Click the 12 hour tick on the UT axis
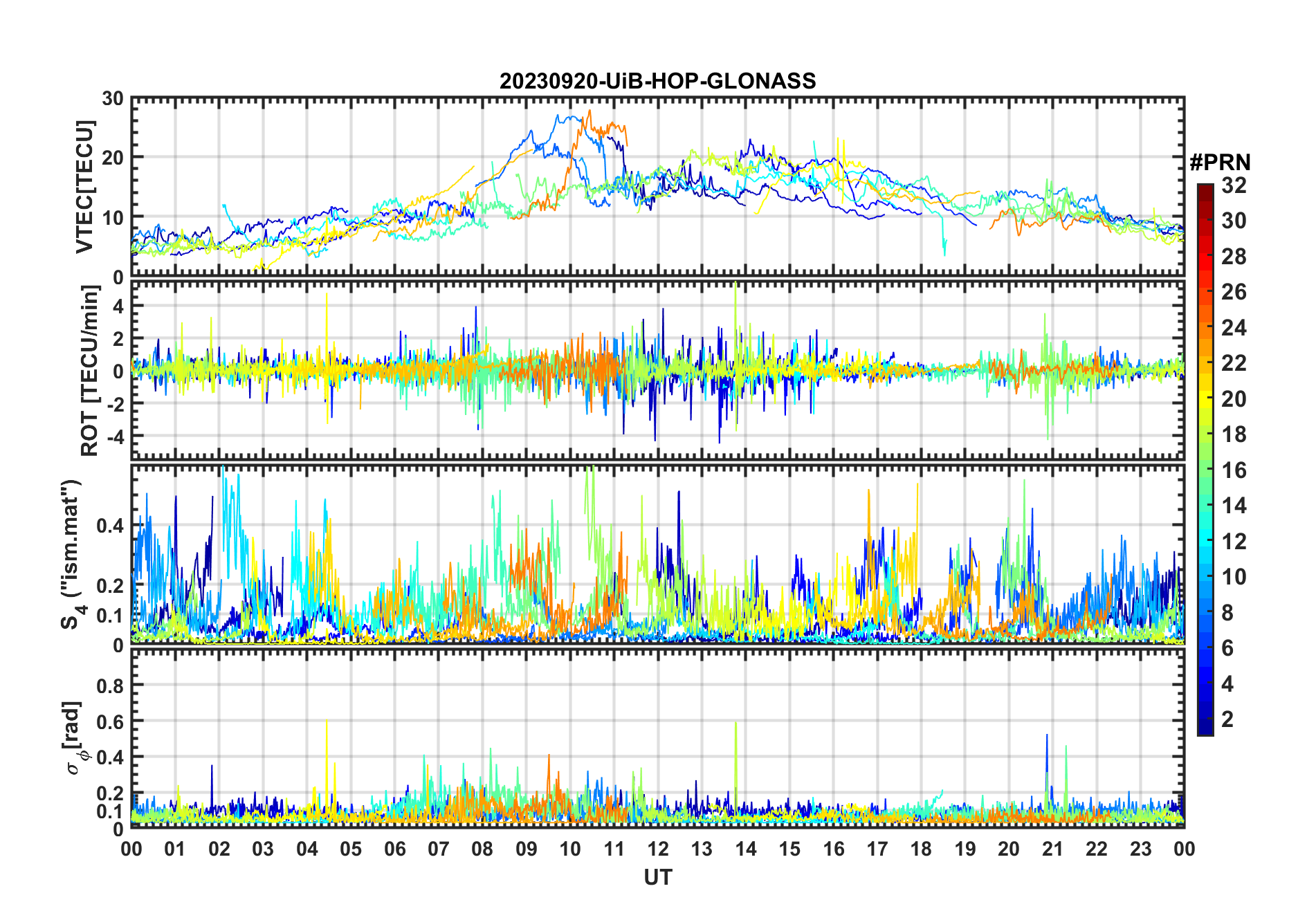Image resolution: width=1316 pixels, height=920 pixels. [657, 849]
